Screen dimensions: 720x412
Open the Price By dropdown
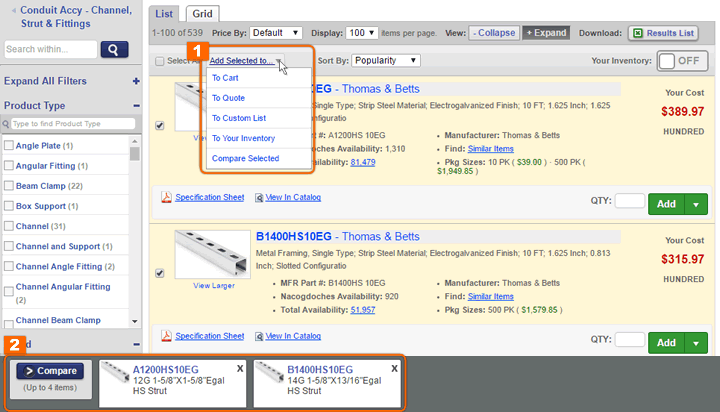pos(276,33)
